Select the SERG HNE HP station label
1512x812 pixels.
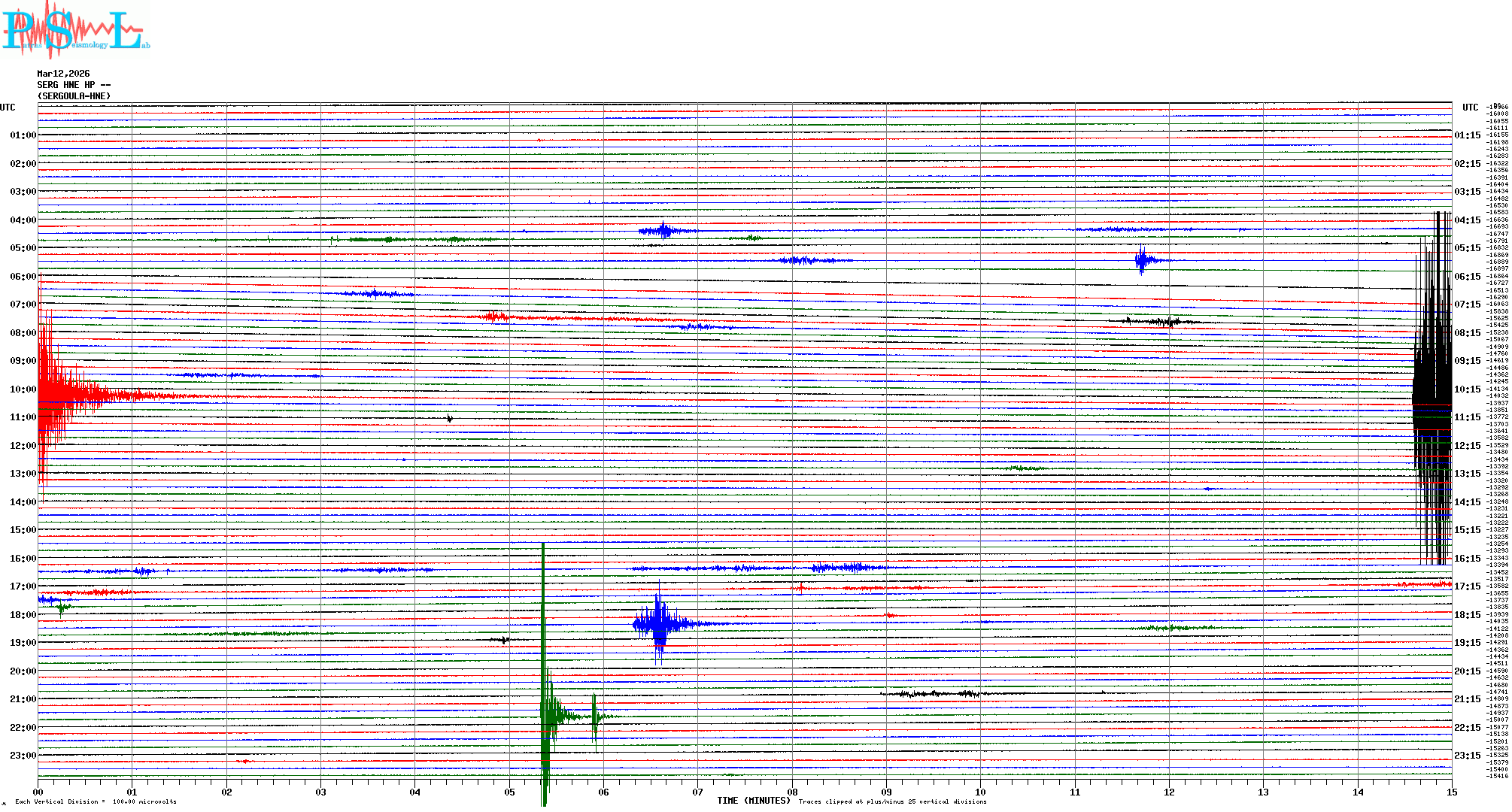74,85
